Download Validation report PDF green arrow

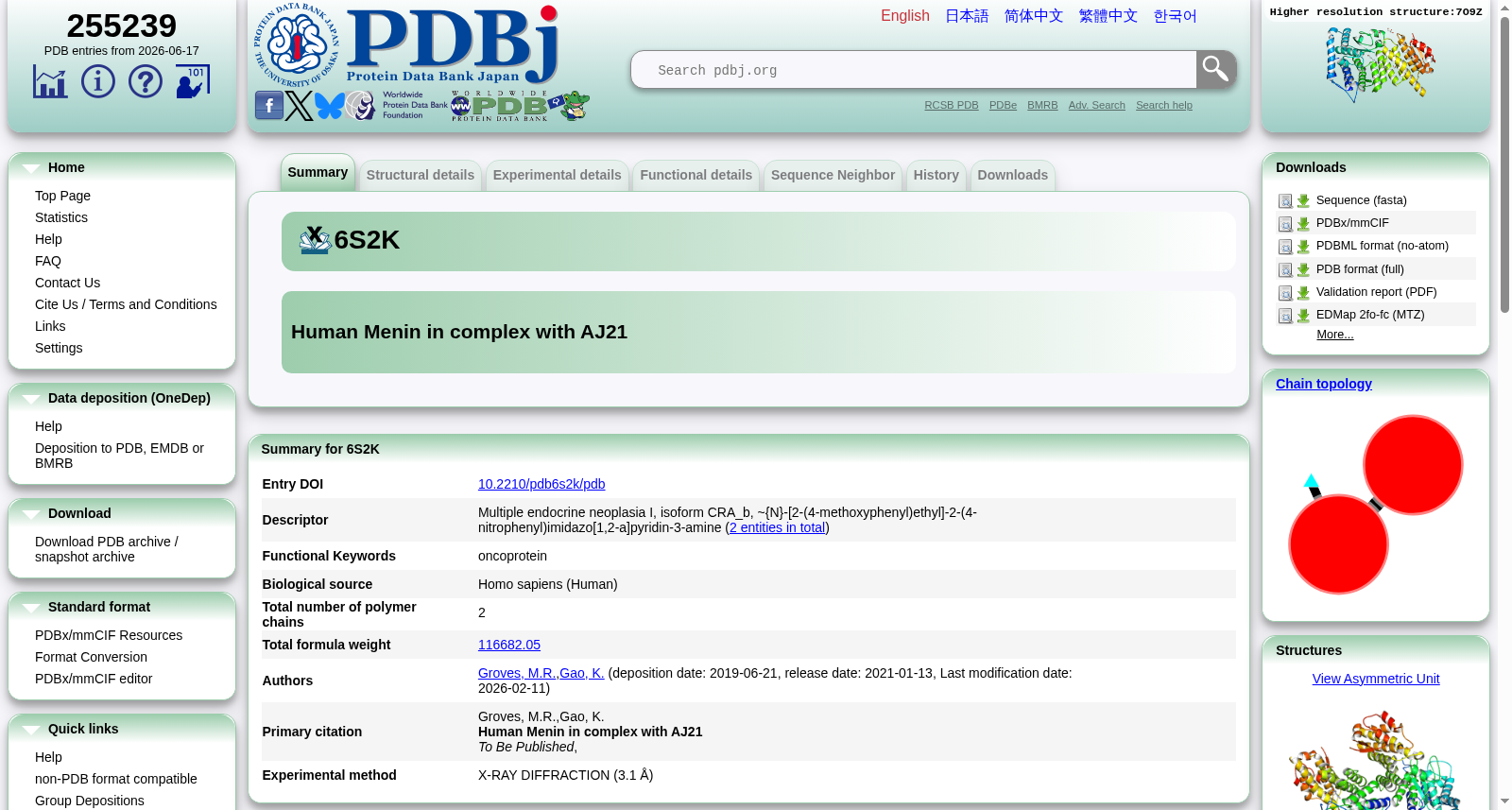coord(1303,293)
